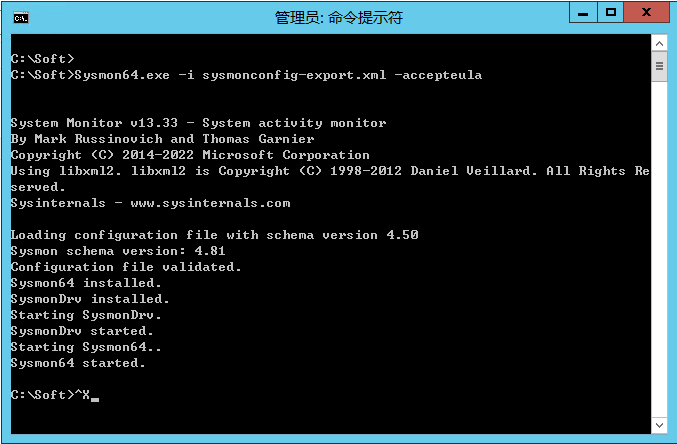The height and width of the screenshot is (444, 677).
Task: Close the command prompt window
Action: [x=647, y=14]
